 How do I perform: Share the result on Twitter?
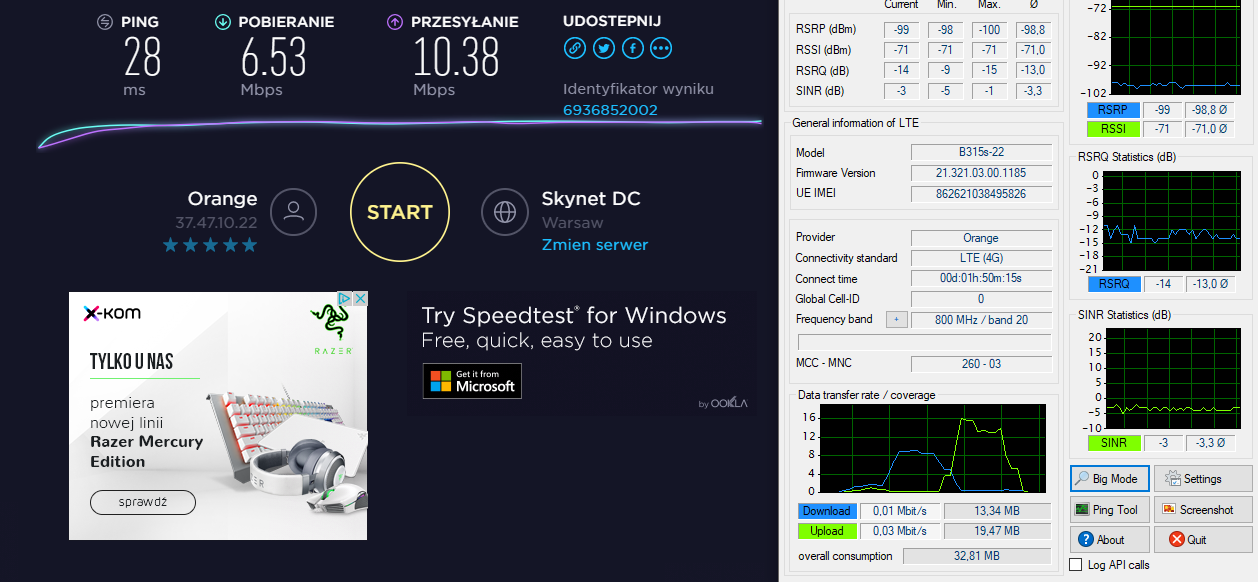[603, 47]
